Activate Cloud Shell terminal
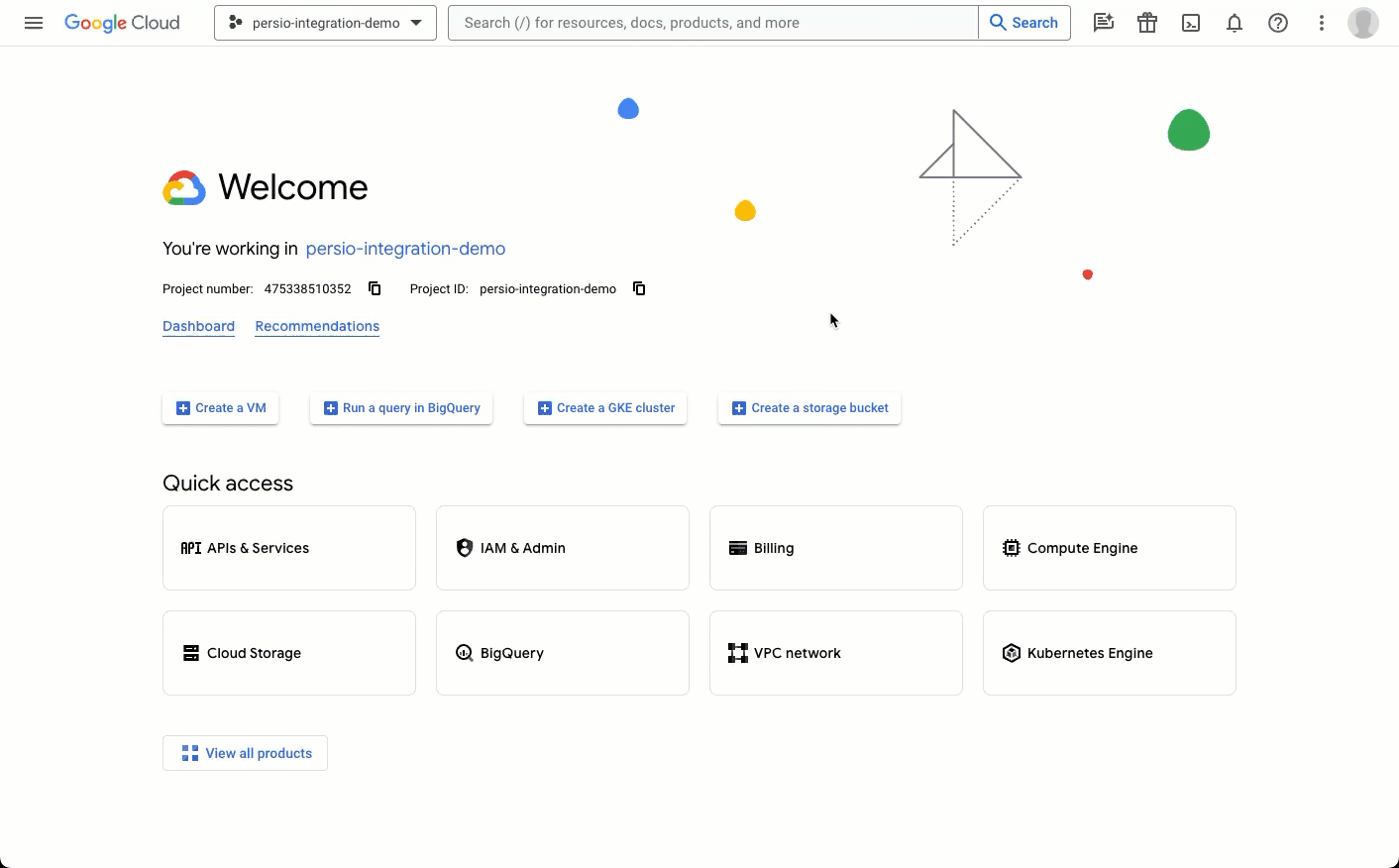The image size is (1399, 868). tap(1191, 22)
